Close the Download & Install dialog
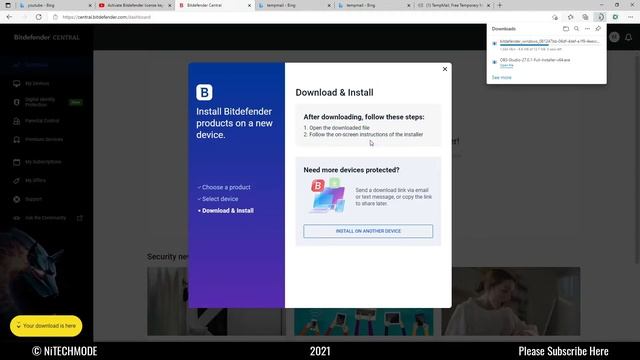The width and height of the screenshot is (640, 360). click(445, 69)
